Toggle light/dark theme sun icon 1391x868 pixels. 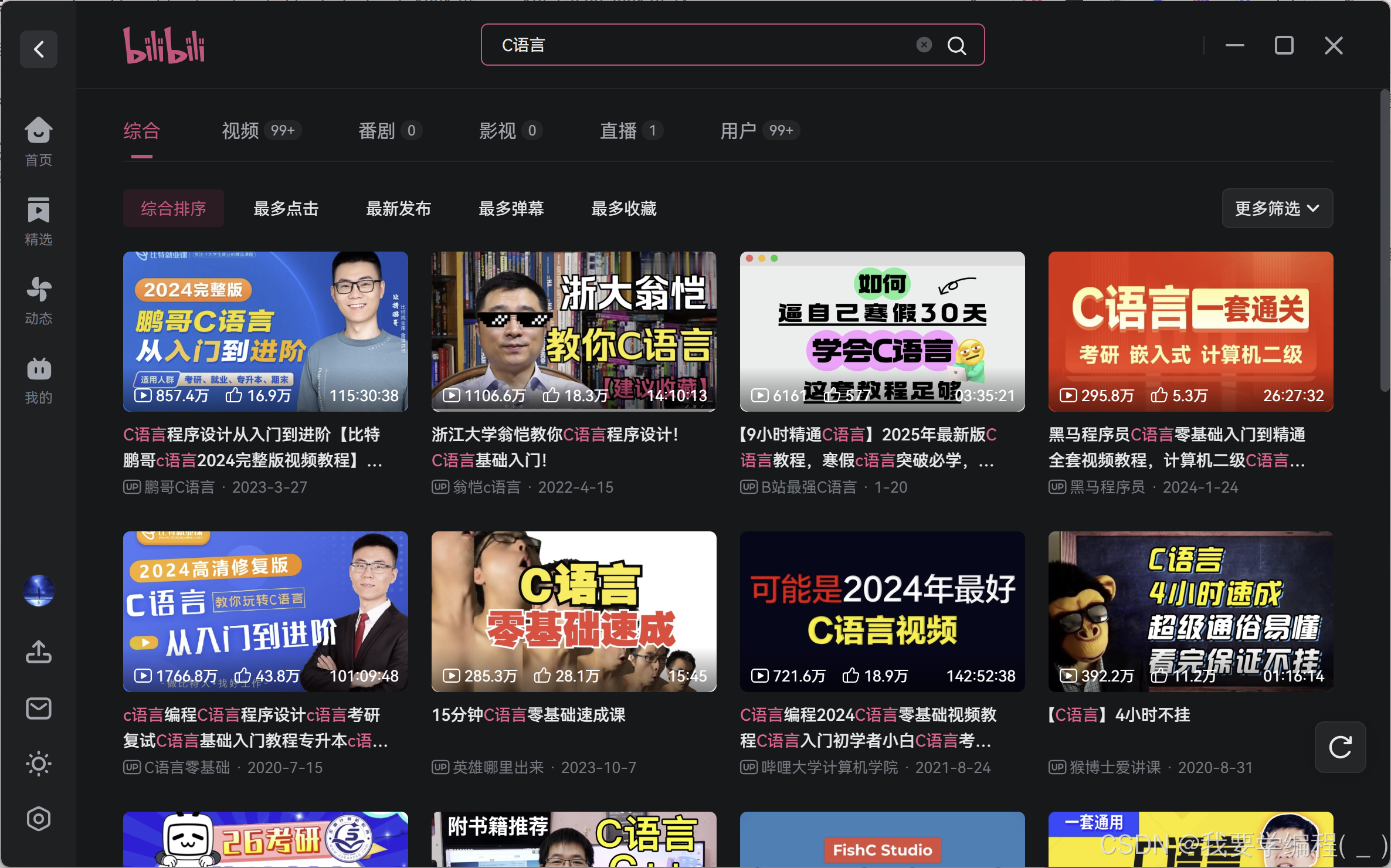[39, 763]
